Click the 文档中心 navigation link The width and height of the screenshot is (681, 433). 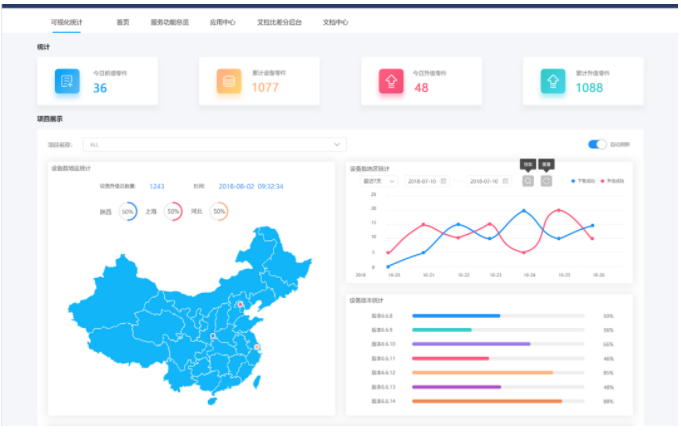pyautogui.click(x=336, y=20)
